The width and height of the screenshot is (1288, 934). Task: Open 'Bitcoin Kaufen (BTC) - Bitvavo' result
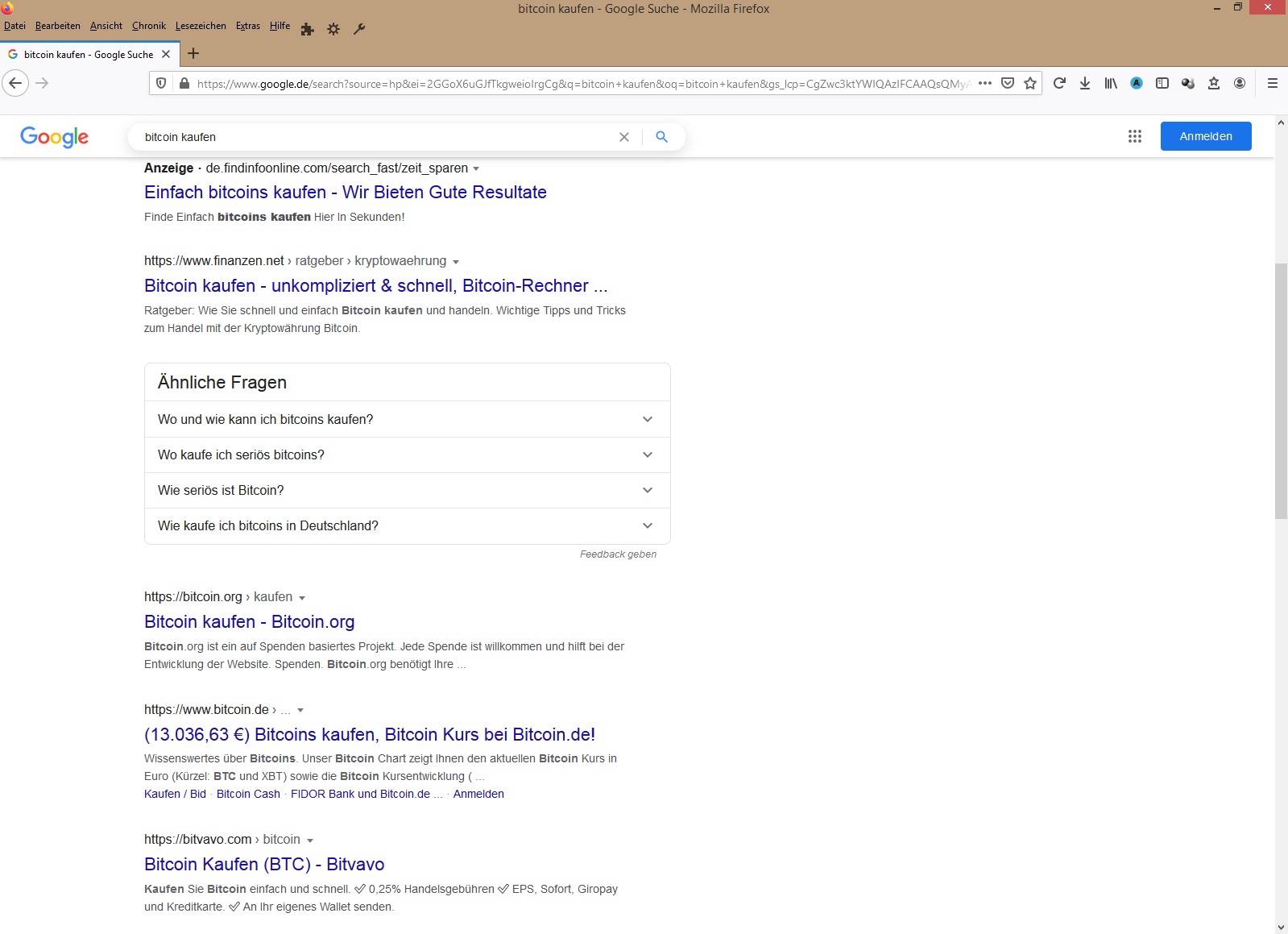(x=264, y=864)
